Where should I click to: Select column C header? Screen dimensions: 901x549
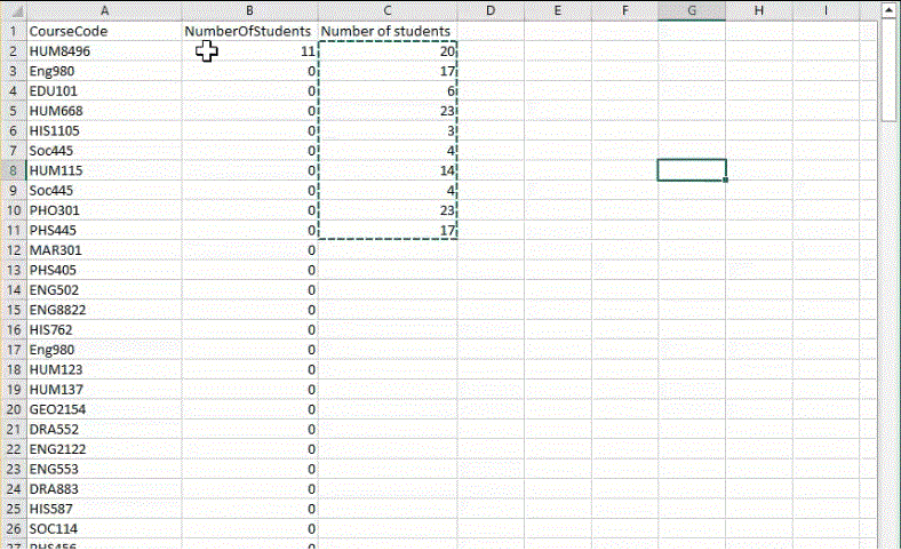tap(387, 10)
